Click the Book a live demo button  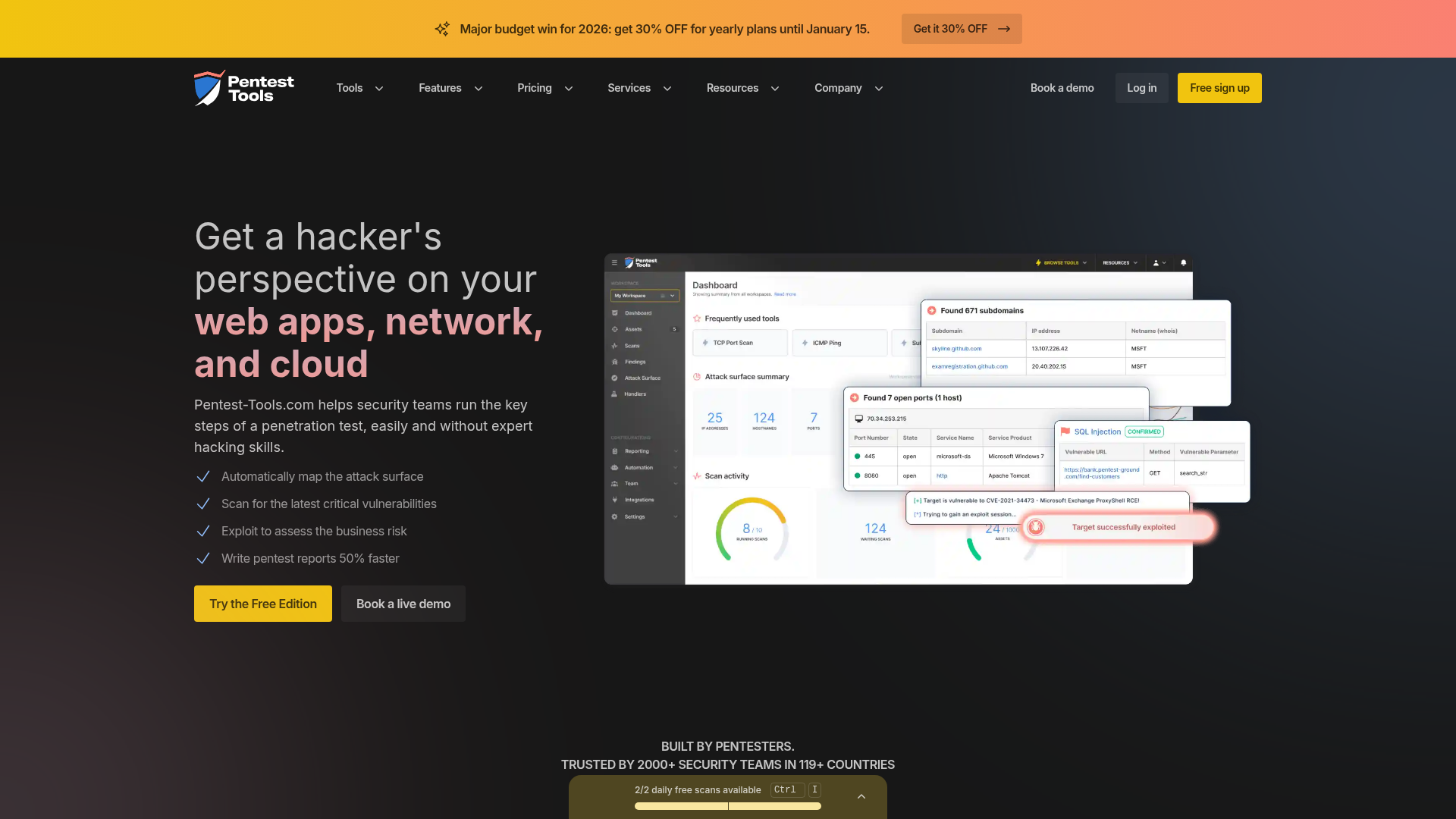[403, 604]
